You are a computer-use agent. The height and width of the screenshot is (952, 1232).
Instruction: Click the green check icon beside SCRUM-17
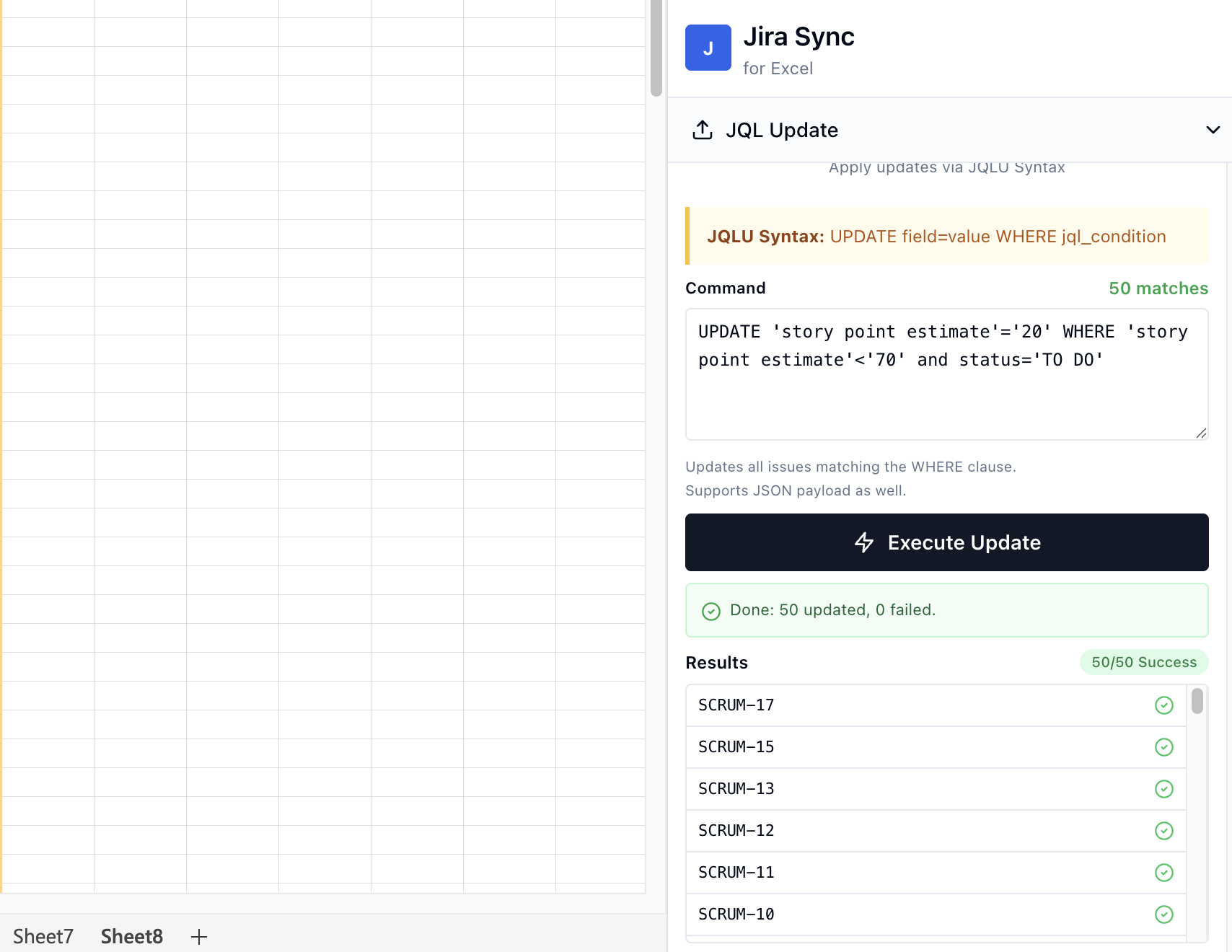click(1164, 705)
